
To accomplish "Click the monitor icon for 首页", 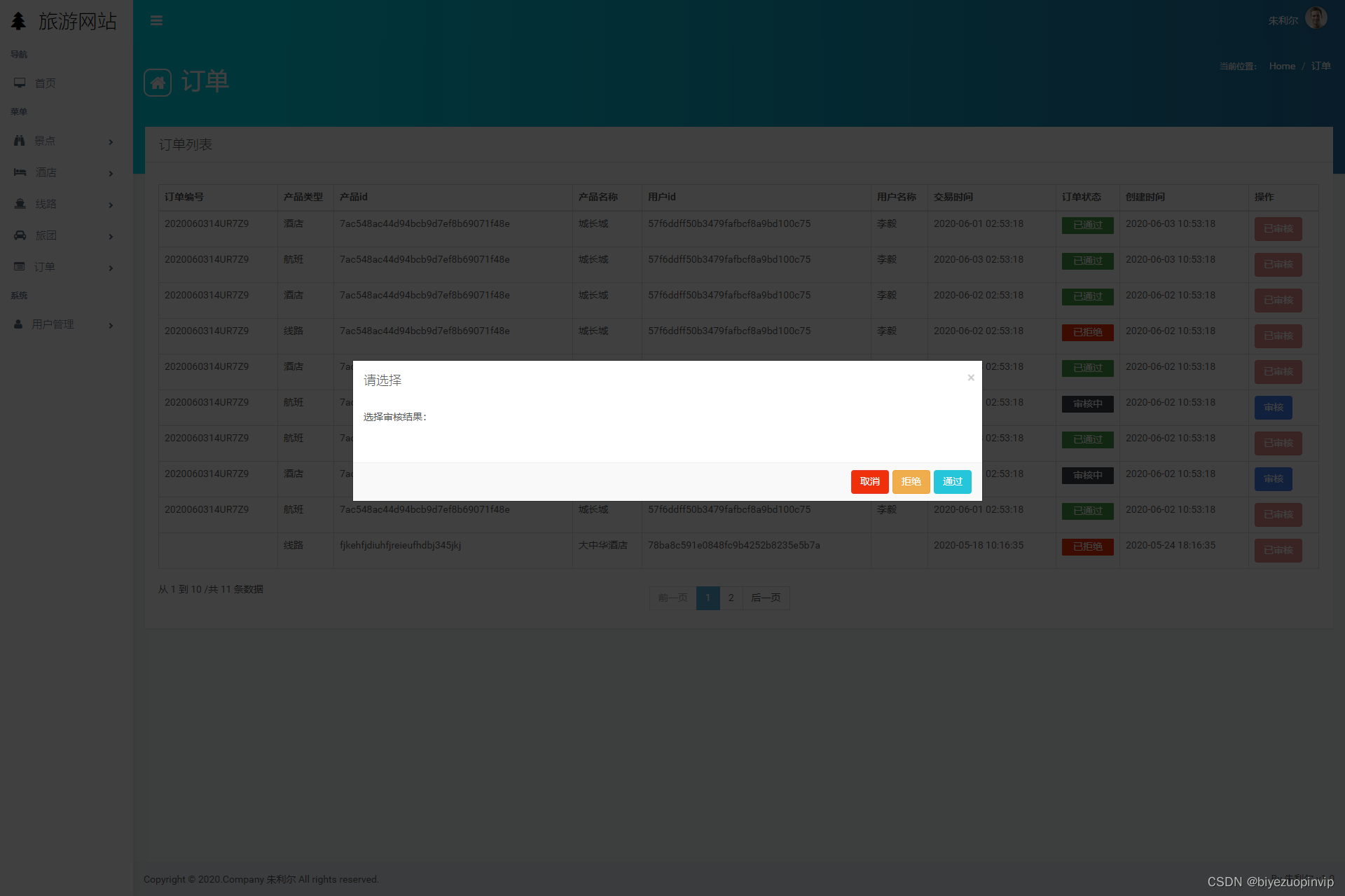I will (x=20, y=83).
